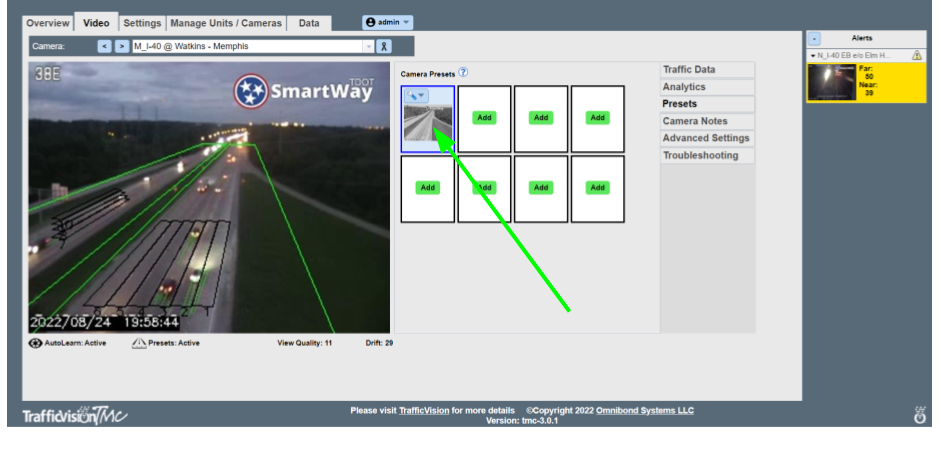Image resolution: width=938 pixels, height=453 pixels.
Task: Click the Near: 39 alert reading
Action: coord(869,89)
